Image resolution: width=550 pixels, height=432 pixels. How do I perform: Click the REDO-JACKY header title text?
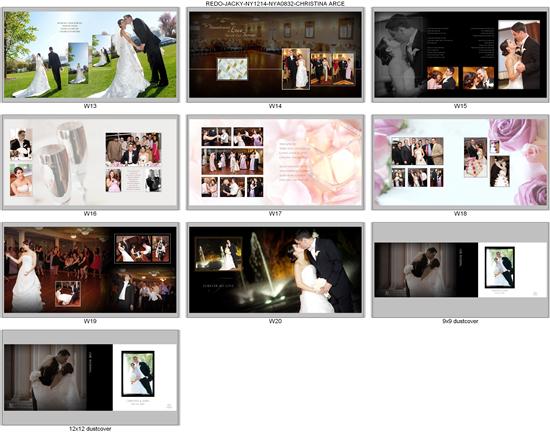click(275, 4)
